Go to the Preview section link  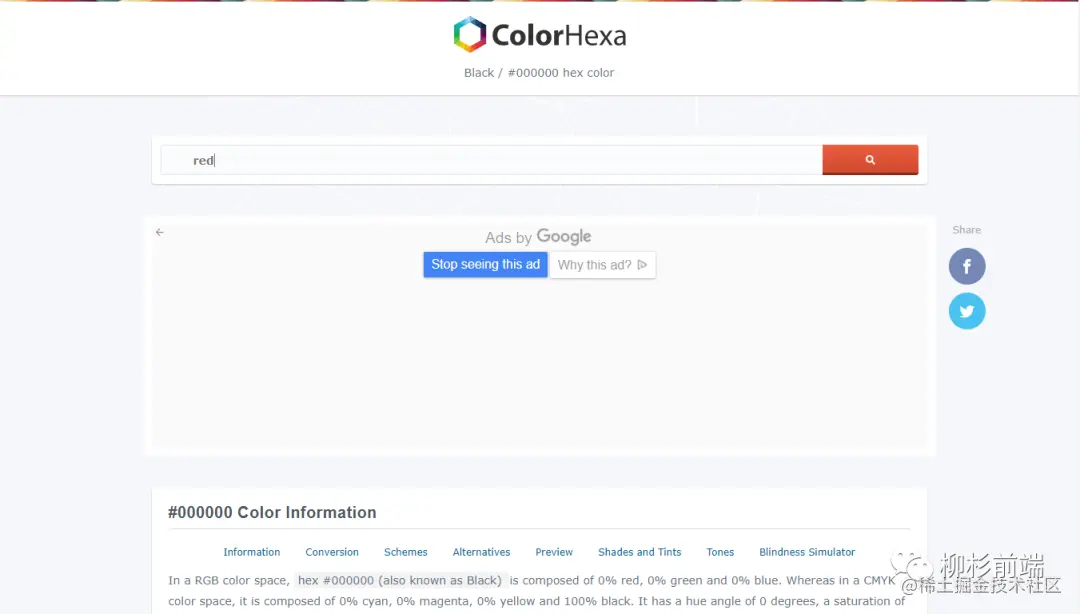coord(554,552)
